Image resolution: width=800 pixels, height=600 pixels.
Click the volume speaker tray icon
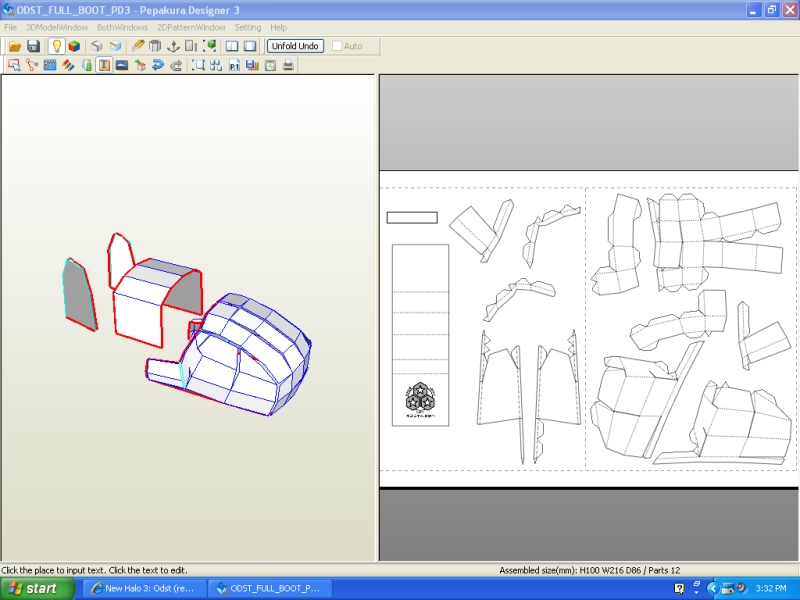tap(742, 588)
